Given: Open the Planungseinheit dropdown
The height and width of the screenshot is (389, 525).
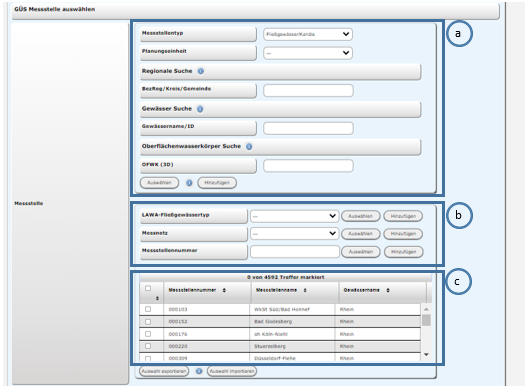Looking at the screenshot, I should click(x=308, y=53).
